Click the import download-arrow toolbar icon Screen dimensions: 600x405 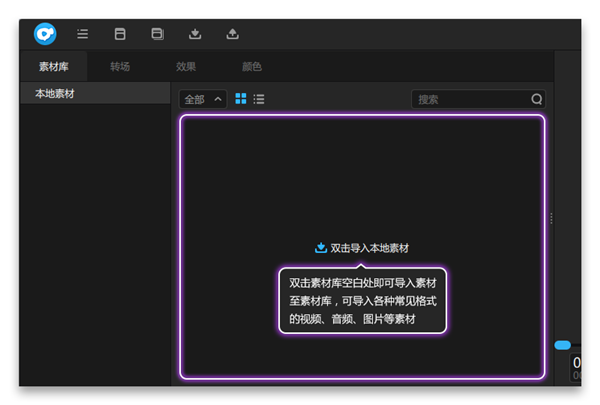[195, 34]
